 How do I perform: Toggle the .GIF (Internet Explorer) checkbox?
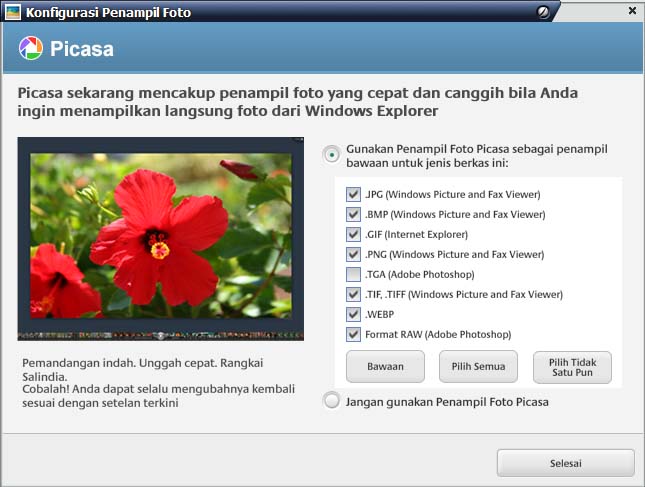click(353, 234)
